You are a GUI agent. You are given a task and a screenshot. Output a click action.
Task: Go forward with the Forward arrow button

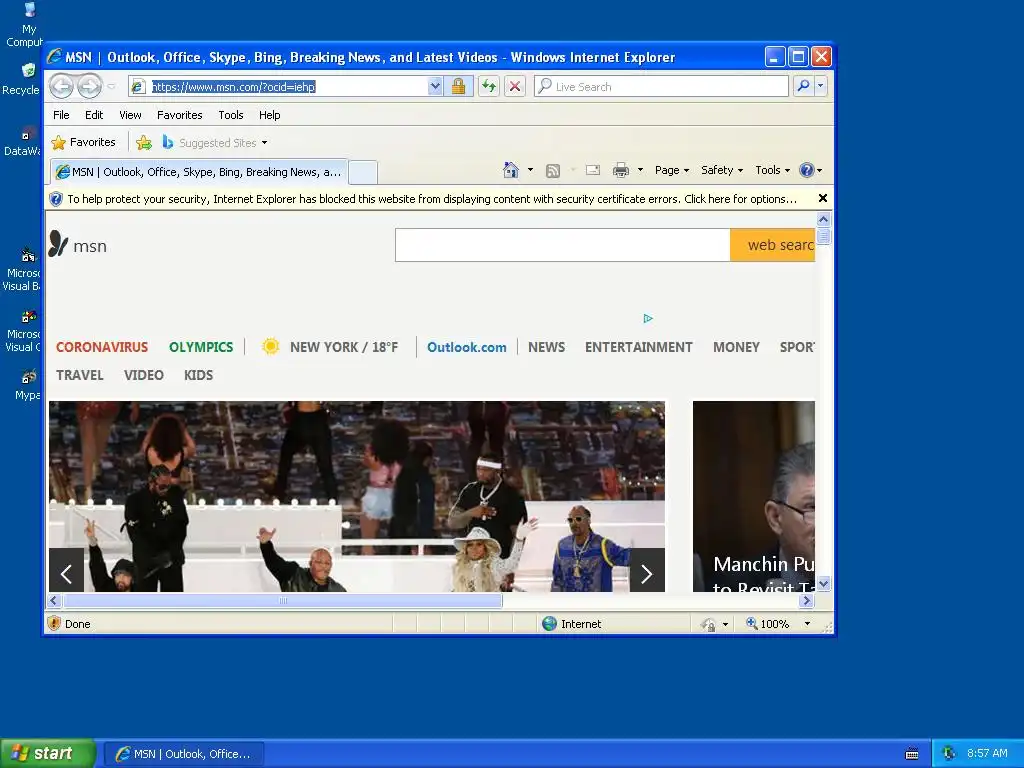pos(90,86)
